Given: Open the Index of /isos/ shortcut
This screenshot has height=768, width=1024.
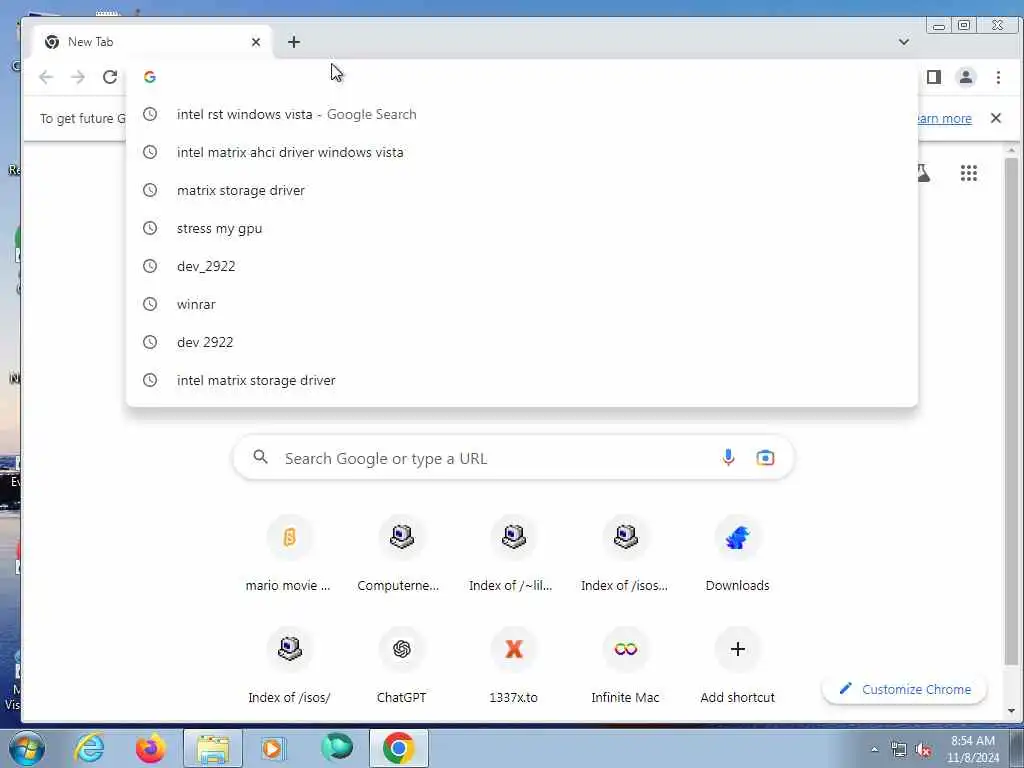Looking at the screenshot, I should 289,664.
